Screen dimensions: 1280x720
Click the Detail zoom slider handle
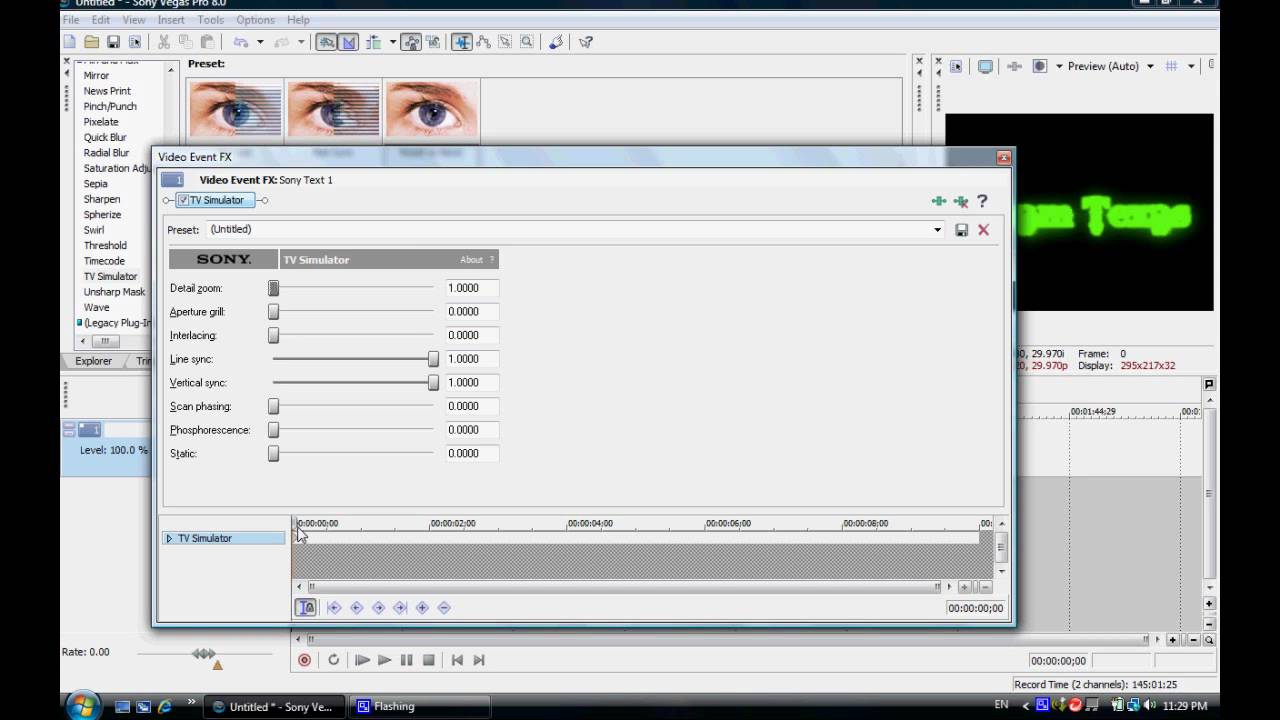(273, 288)
